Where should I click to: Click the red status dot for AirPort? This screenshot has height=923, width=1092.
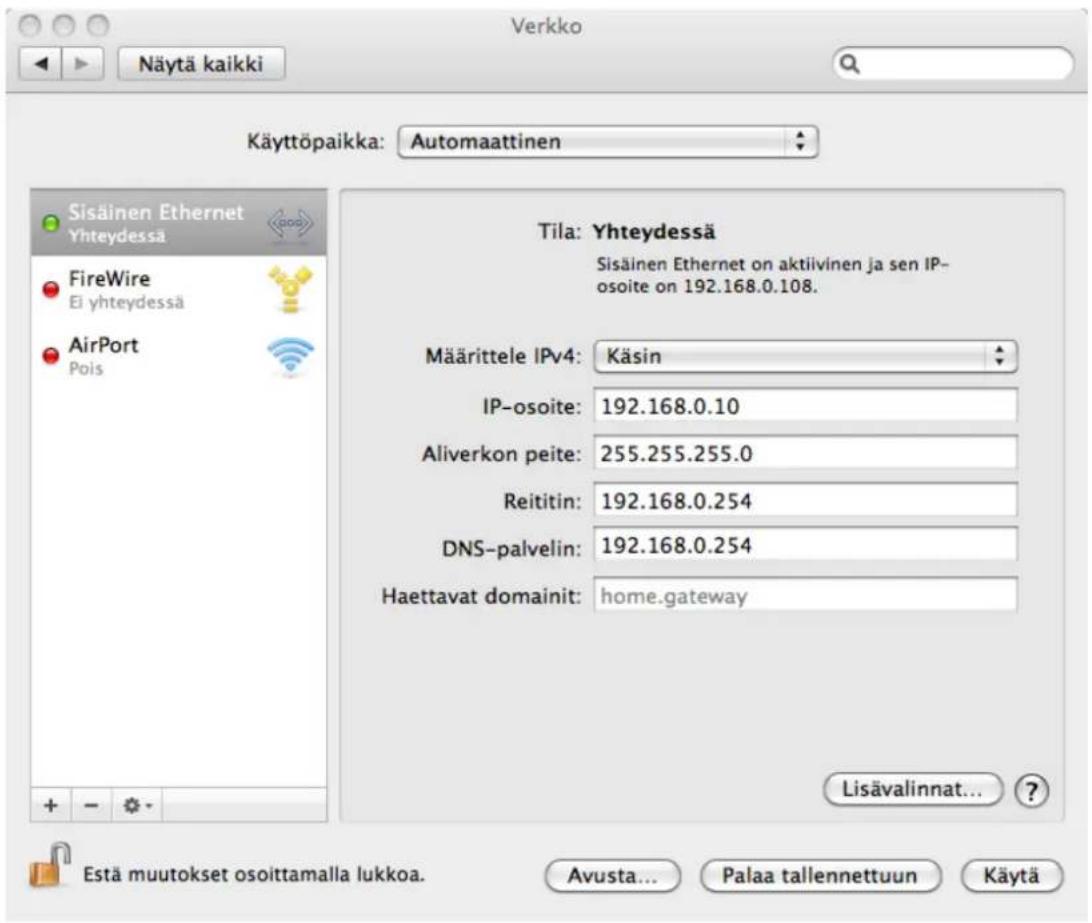point(50,356)
